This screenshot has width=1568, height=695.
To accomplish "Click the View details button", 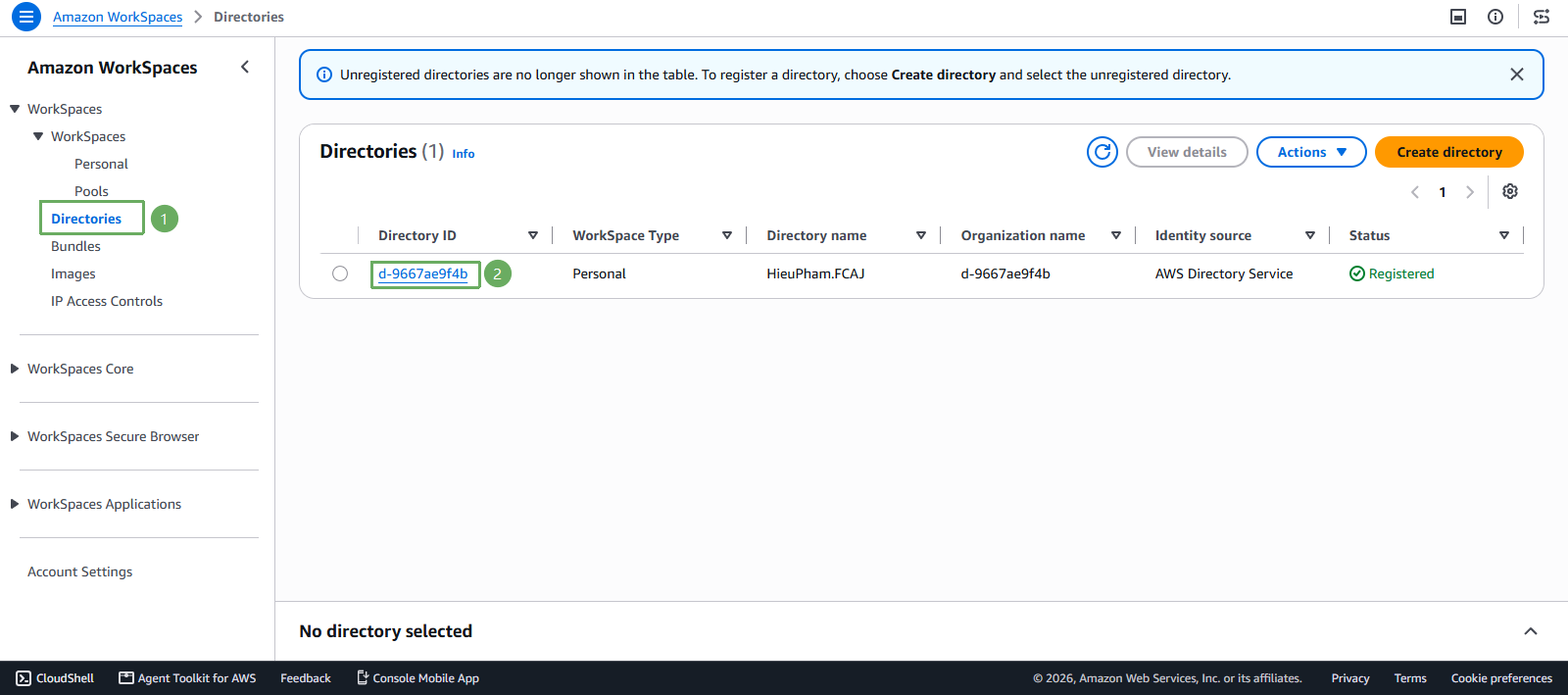I will click(1187, 152).
